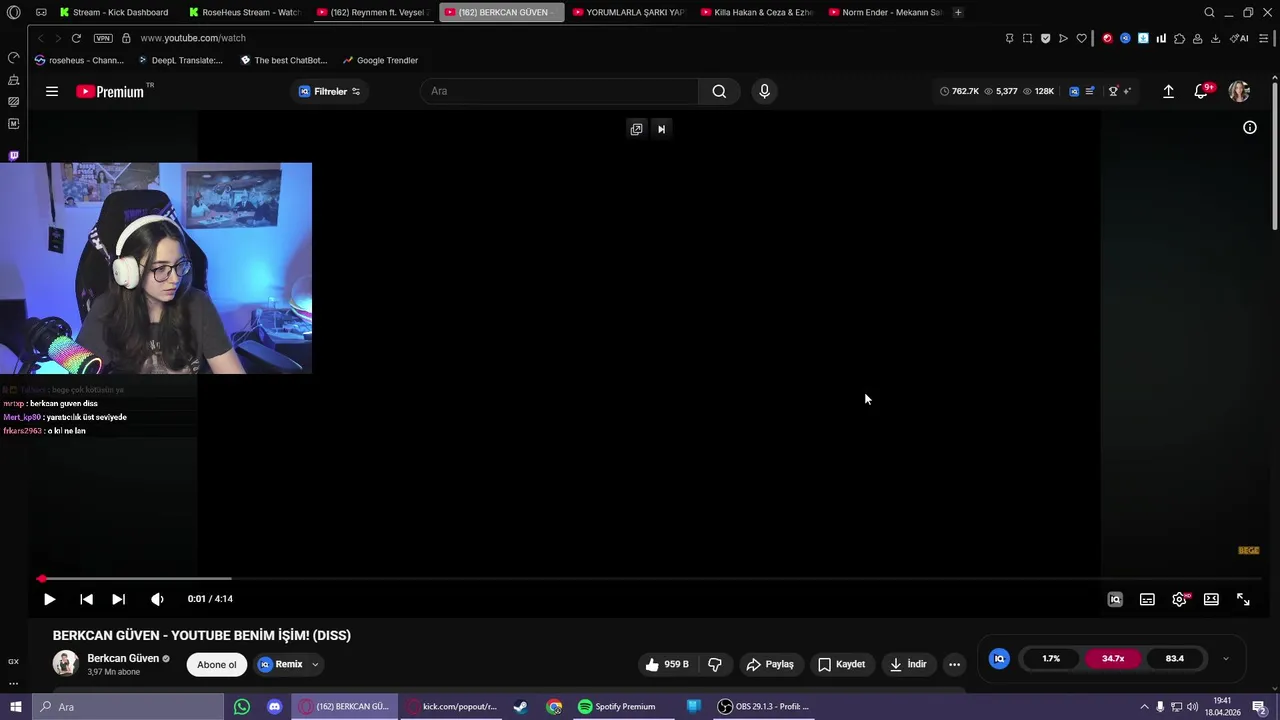The image size is (1280, 720).
Task: Open vidIQ panel in player controls
Action: coord(1115,599)
